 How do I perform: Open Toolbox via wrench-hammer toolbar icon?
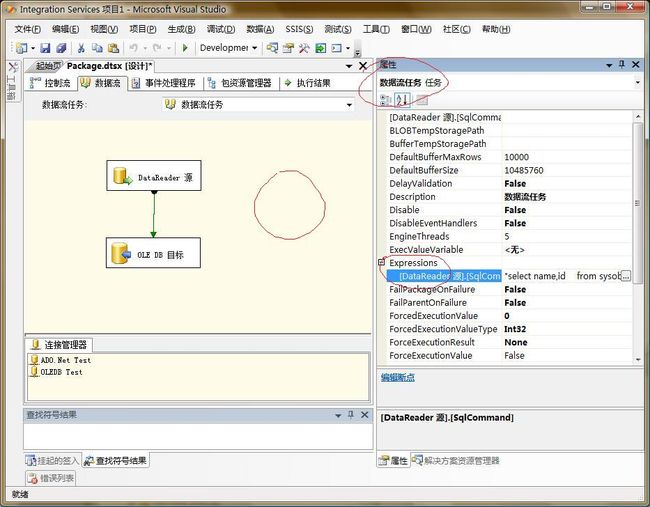pyautogui.click(x=304, y=48)
